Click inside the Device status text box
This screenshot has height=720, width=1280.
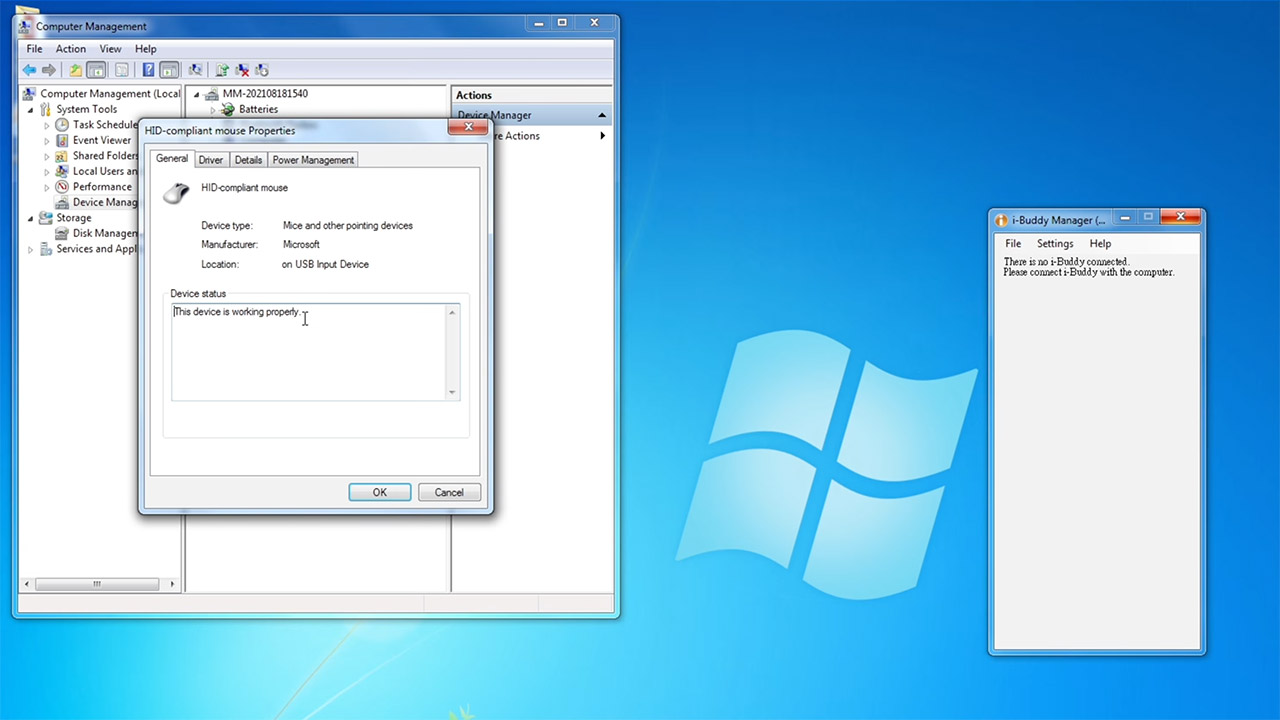[315, 352]
